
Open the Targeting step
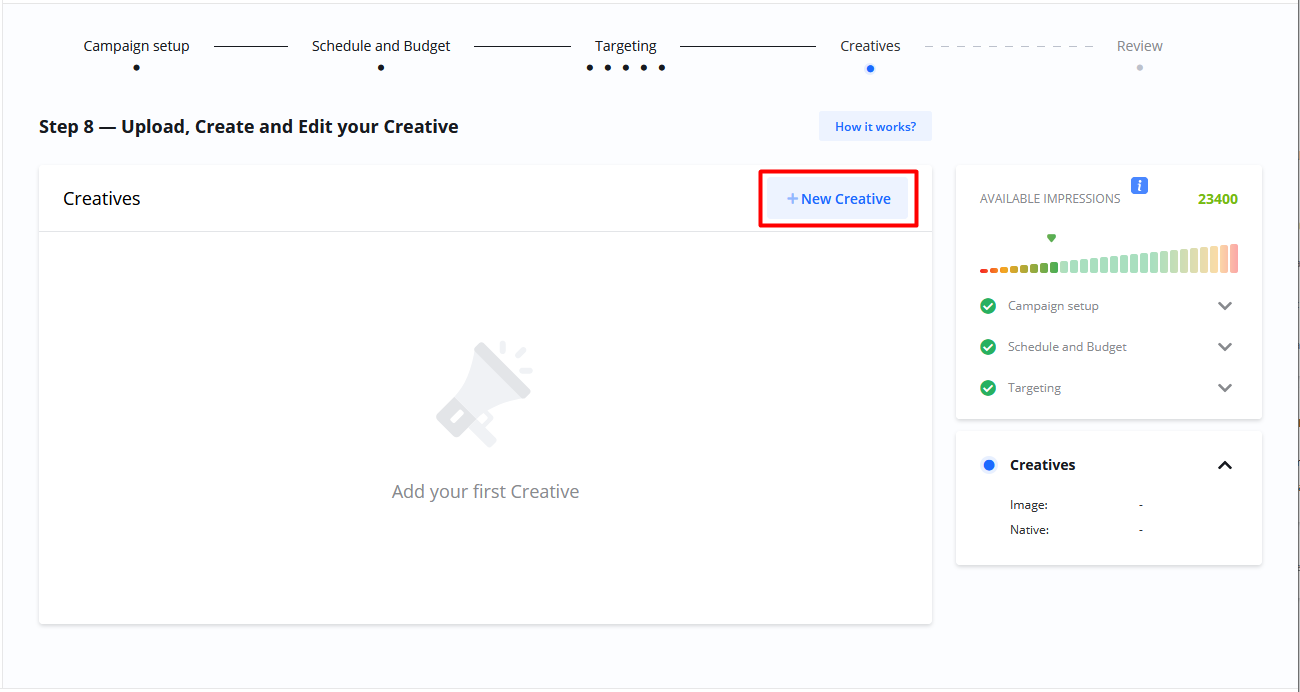(625, 46)
